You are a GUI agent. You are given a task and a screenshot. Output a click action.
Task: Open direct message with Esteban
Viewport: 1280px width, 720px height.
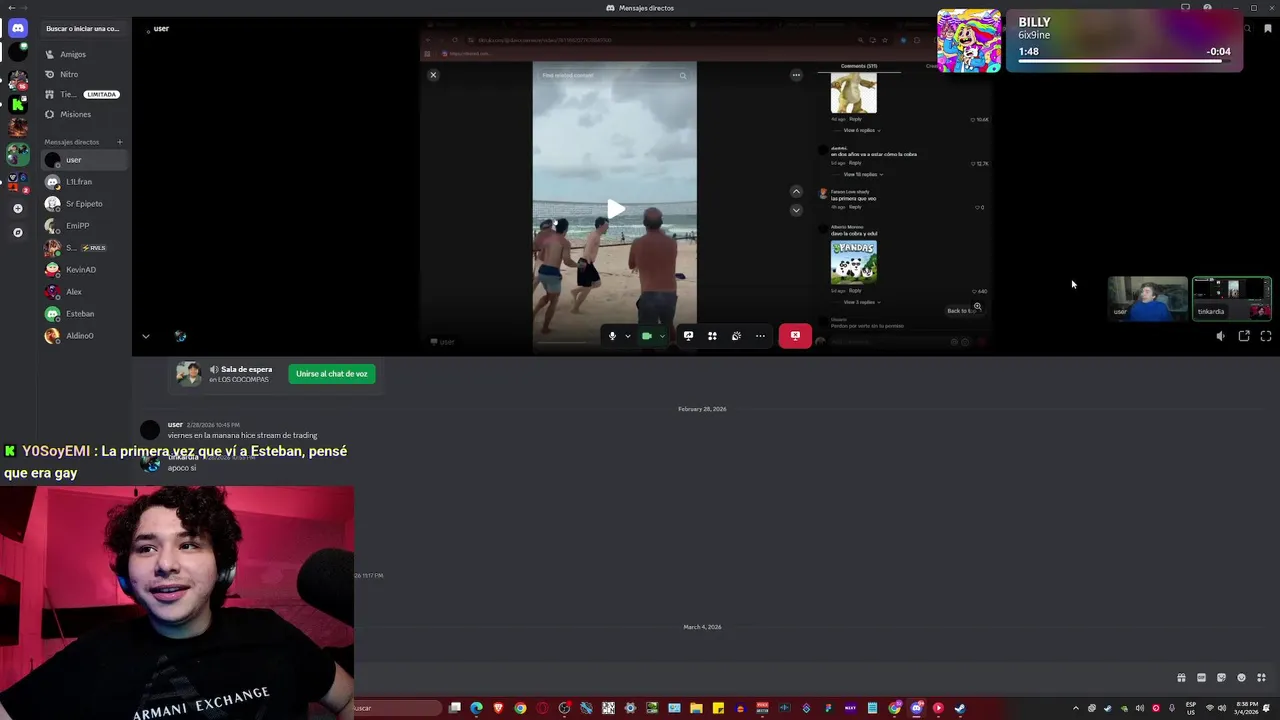84,314
